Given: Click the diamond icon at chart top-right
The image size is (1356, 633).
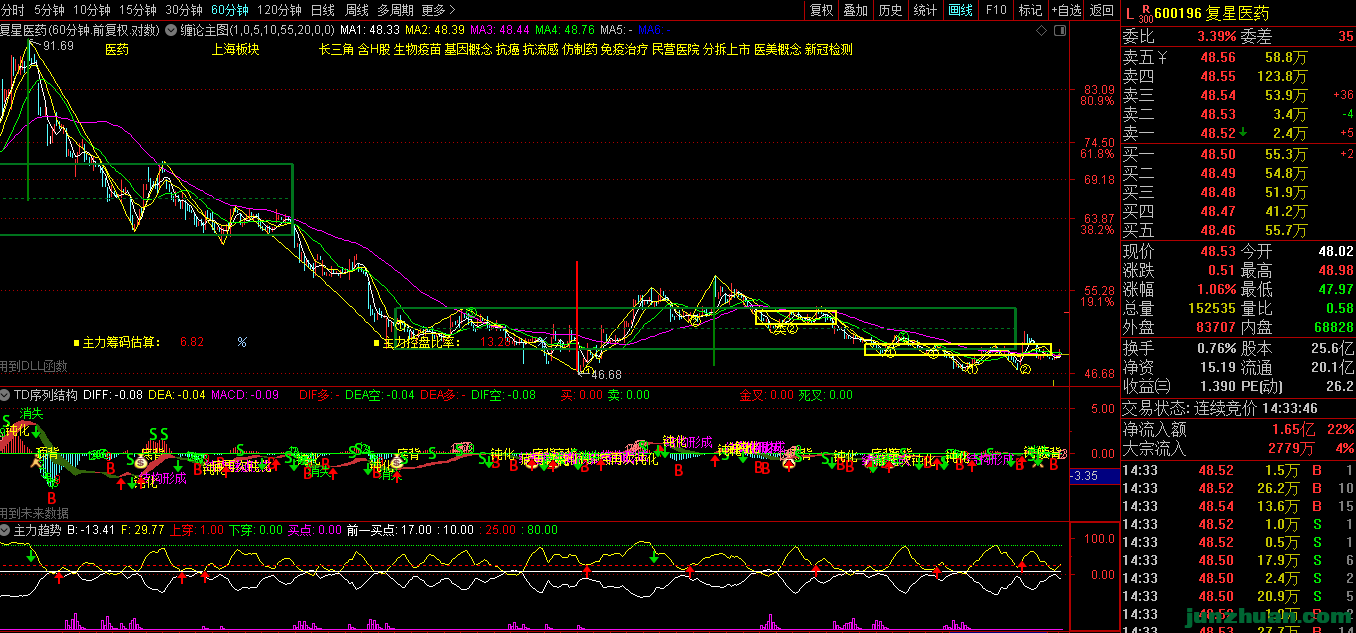Looking at the screenshot, I should click(1041, 30).
